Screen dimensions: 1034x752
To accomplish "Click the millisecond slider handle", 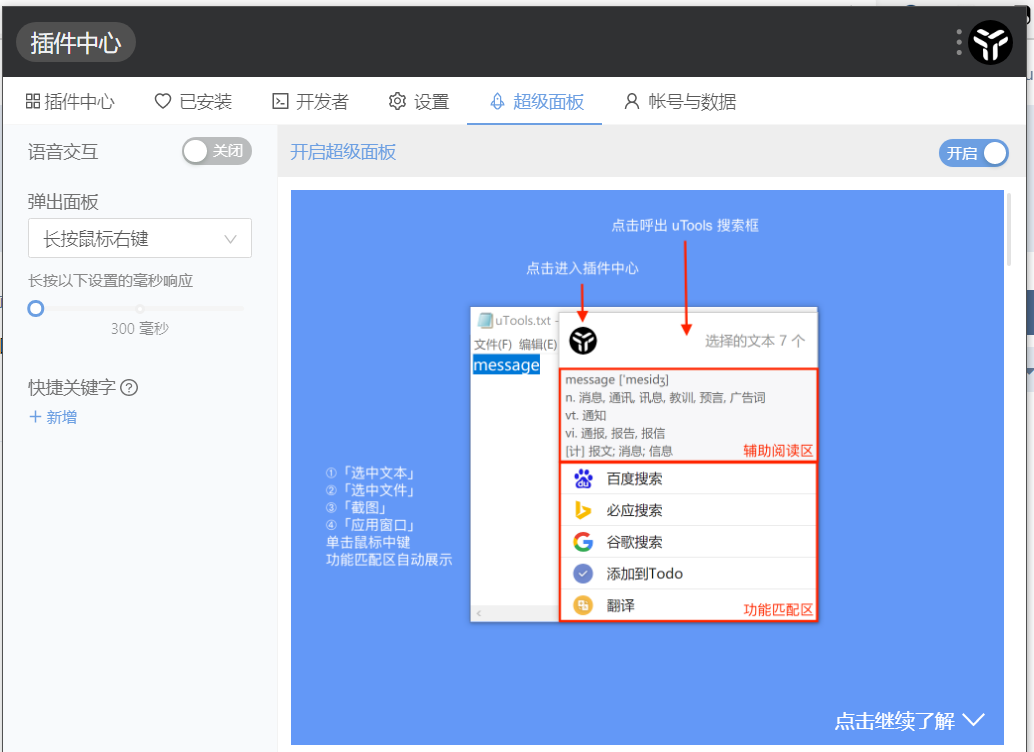I will (36, 308).
